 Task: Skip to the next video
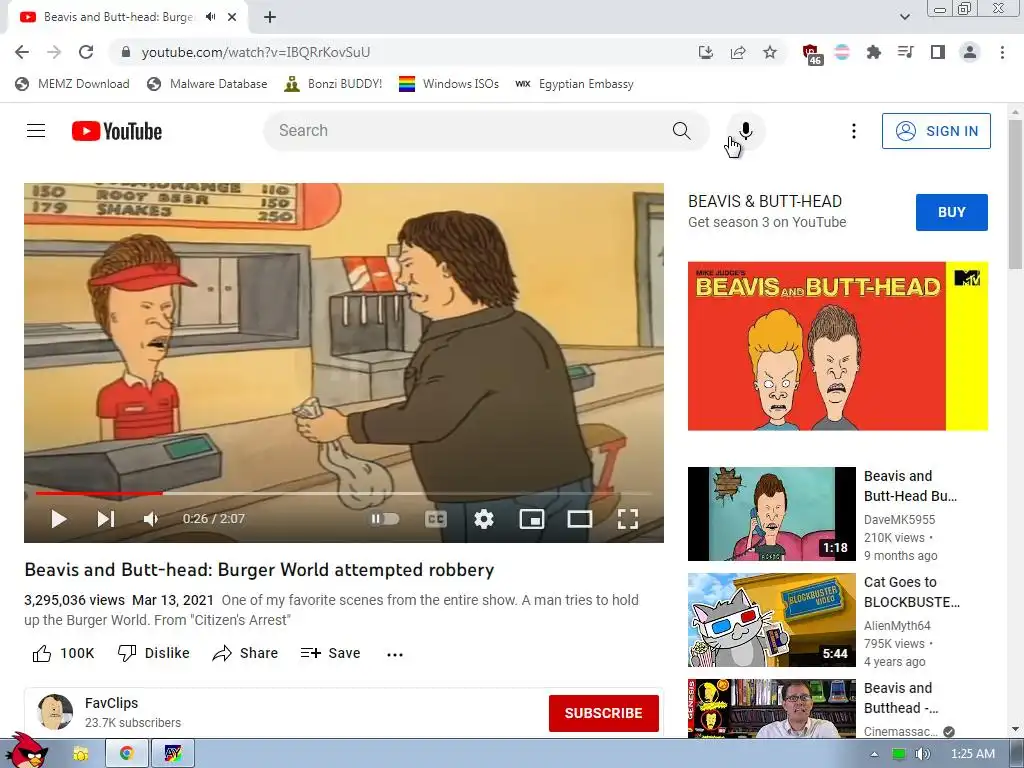pyautogui.click(x=105, y=519)
